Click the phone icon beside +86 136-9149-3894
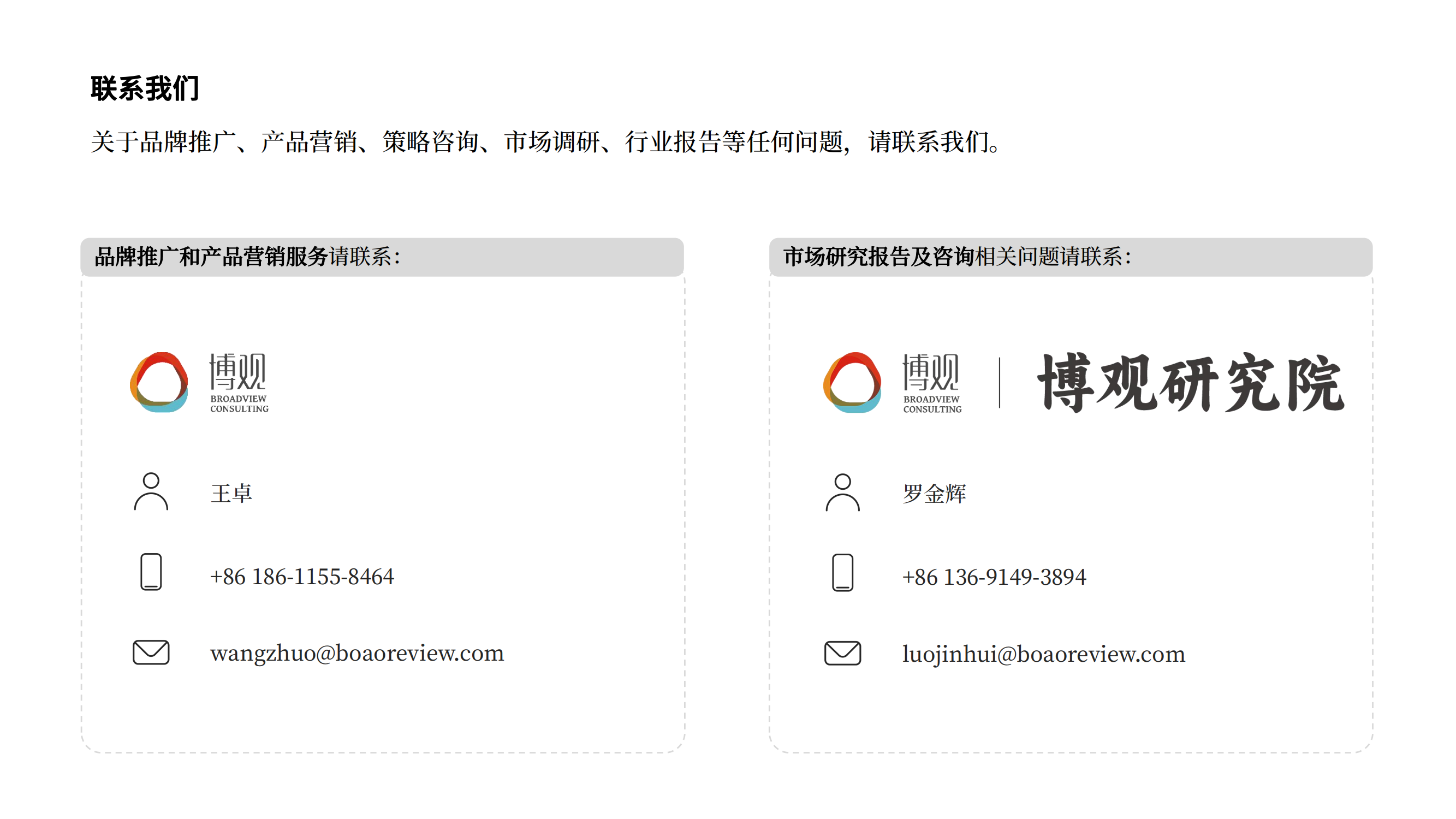The height and width of the screenshot is (819, 1456). click(x=842, y=573)
